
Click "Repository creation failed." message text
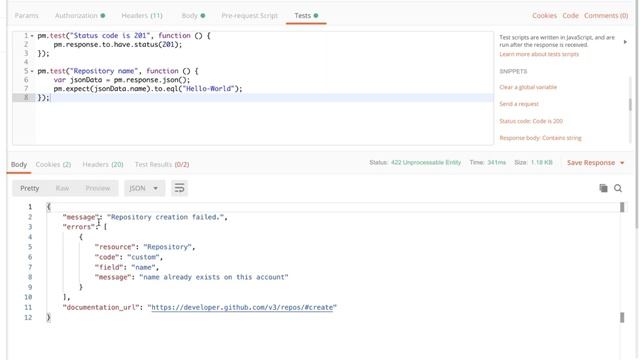165,217
